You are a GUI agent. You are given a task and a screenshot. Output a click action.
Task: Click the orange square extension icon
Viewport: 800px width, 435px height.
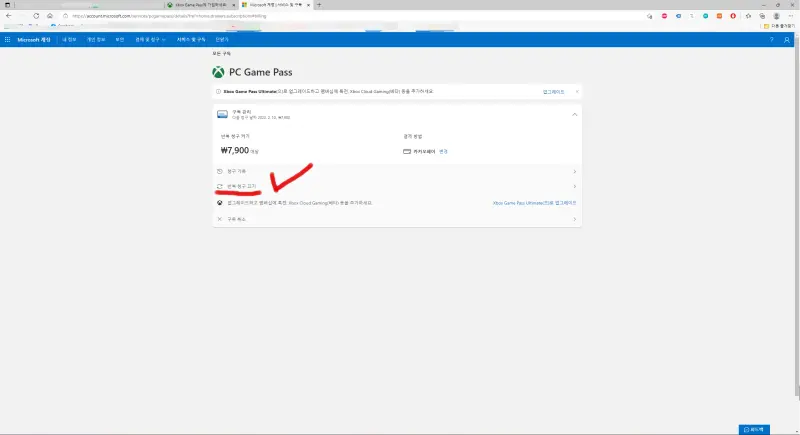pos(719,16)
